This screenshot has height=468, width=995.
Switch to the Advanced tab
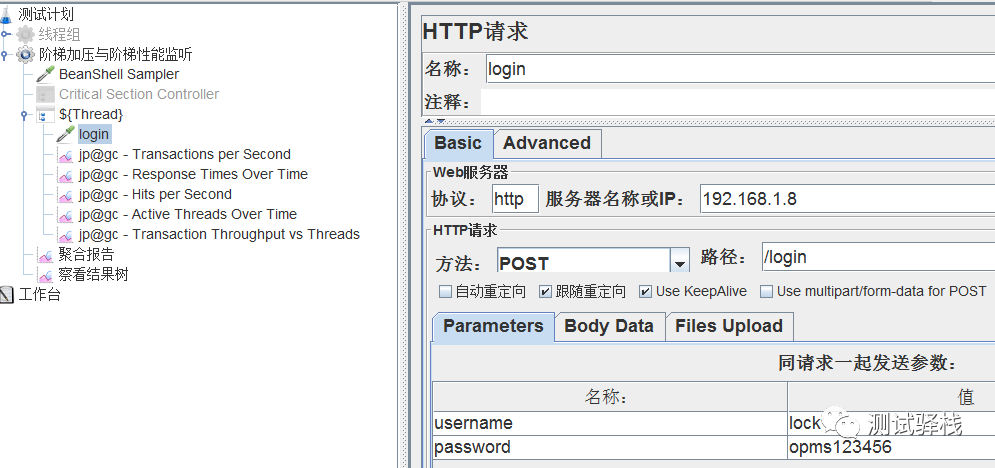pos(547,143)
